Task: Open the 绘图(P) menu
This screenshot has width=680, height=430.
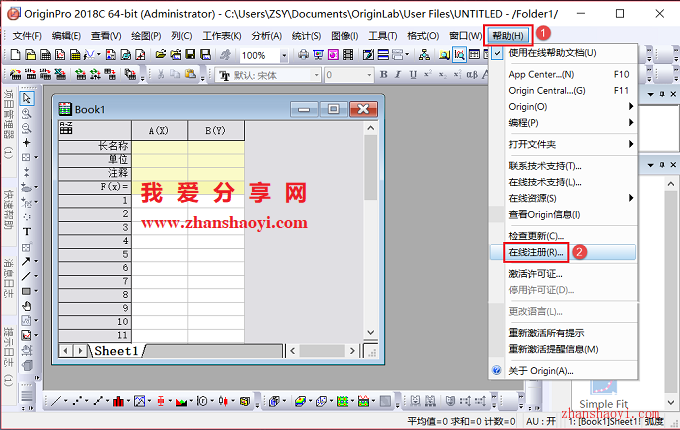Action: point(146,36)
